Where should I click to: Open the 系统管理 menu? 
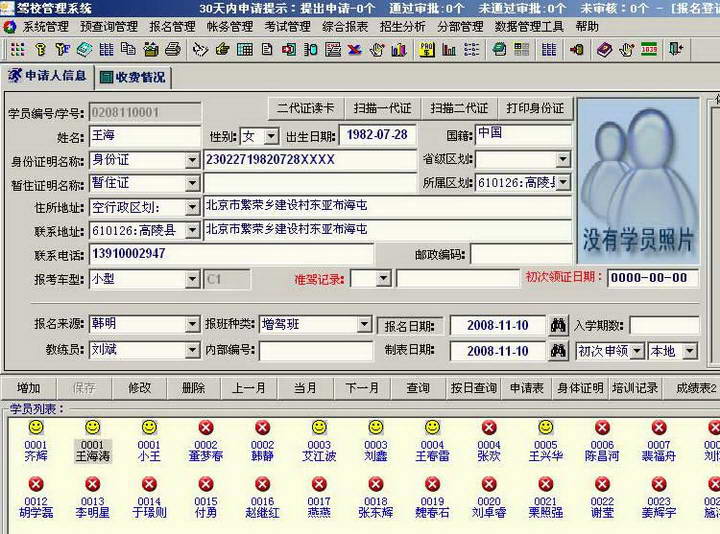(x=45, y=27)
